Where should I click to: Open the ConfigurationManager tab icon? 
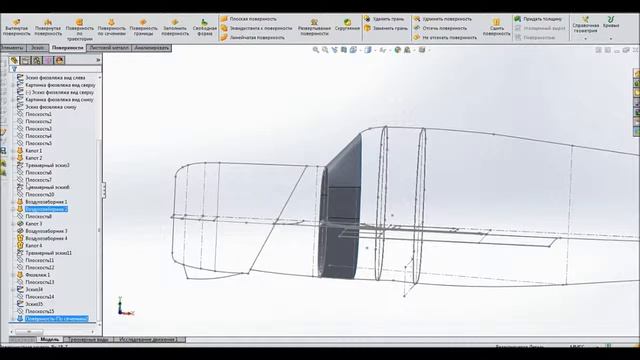37,60
